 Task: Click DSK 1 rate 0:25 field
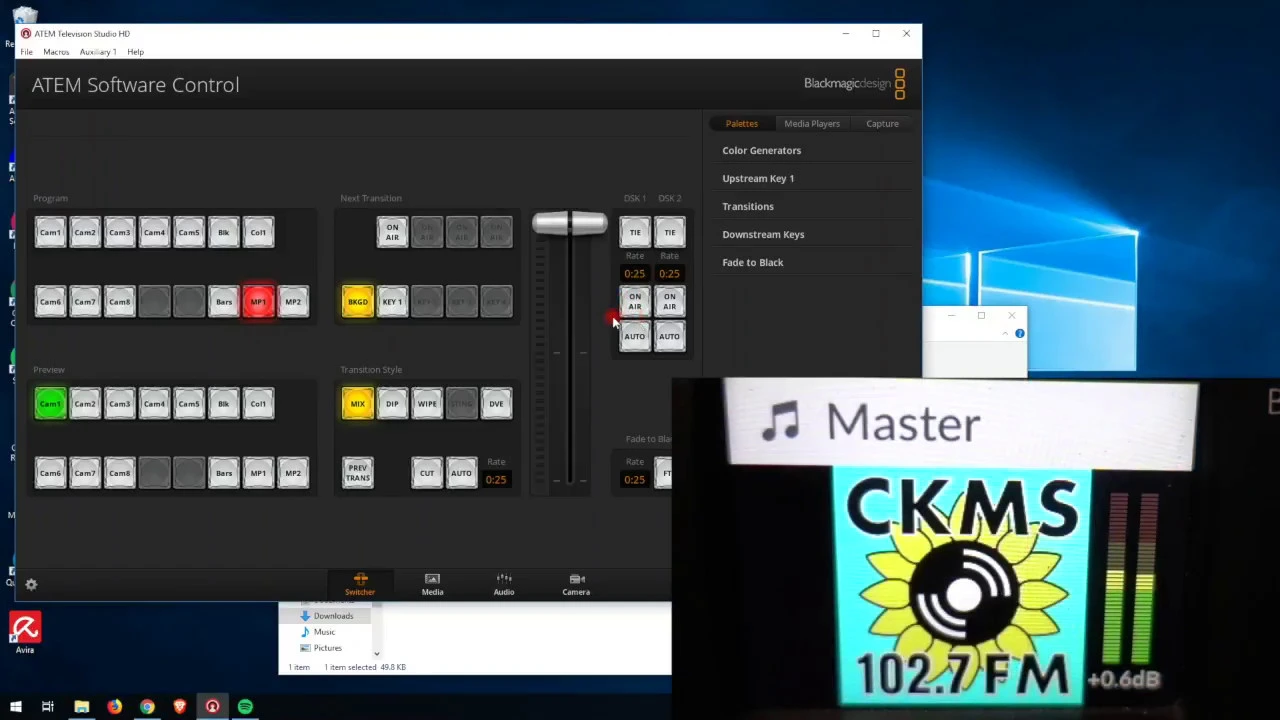click(x=635, y=274)
